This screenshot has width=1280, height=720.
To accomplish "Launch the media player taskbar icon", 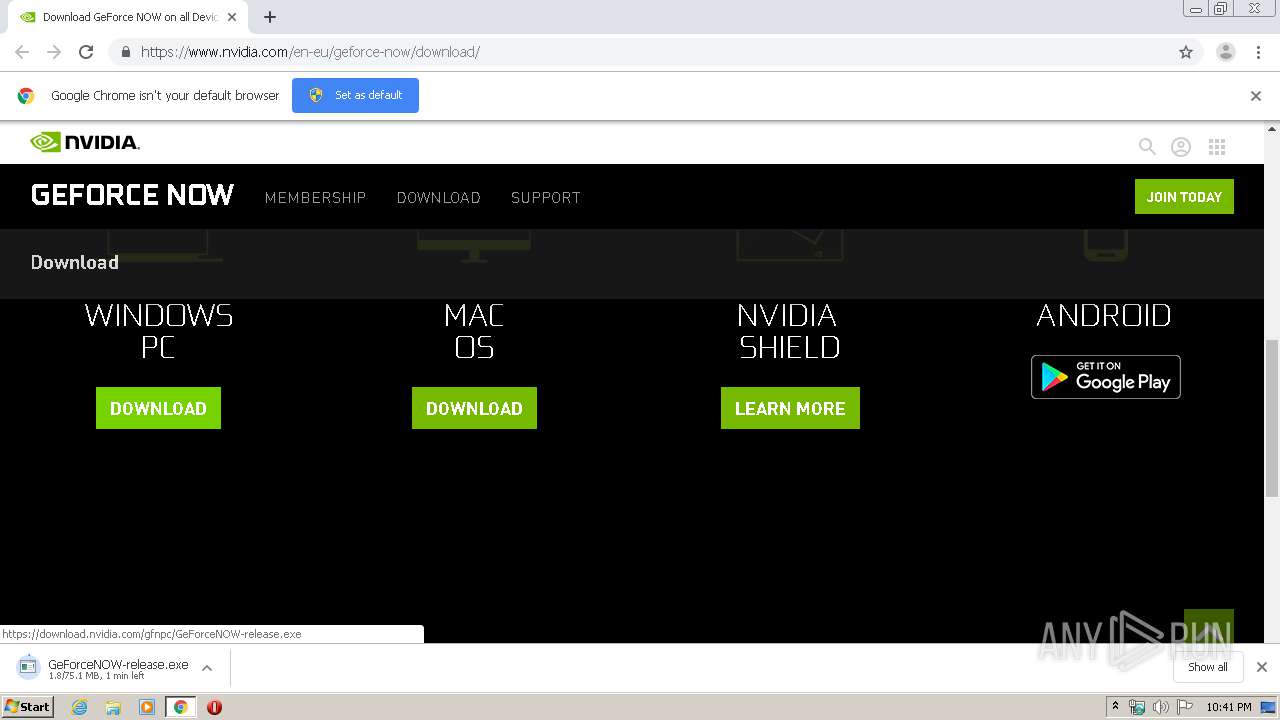I will pyautogui.click(x=147, y=707).
